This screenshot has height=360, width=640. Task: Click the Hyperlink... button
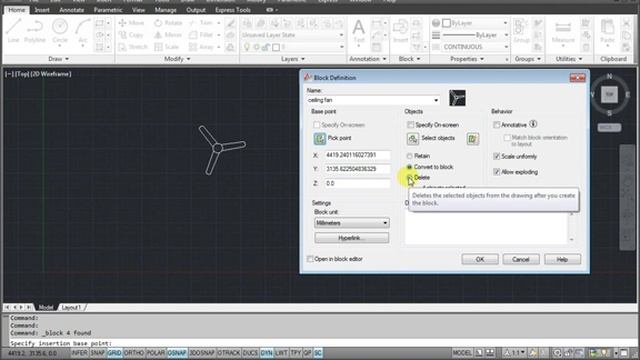pos(352,238)
